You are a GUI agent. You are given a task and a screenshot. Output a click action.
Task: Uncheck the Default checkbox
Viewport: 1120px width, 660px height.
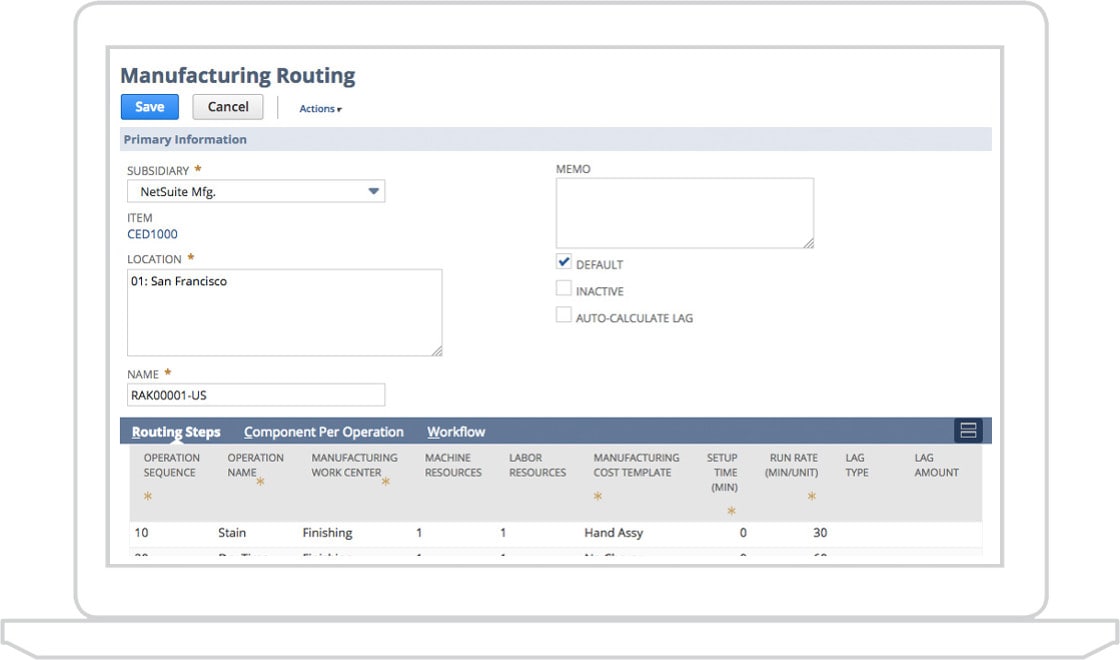(x=564, y=262)
